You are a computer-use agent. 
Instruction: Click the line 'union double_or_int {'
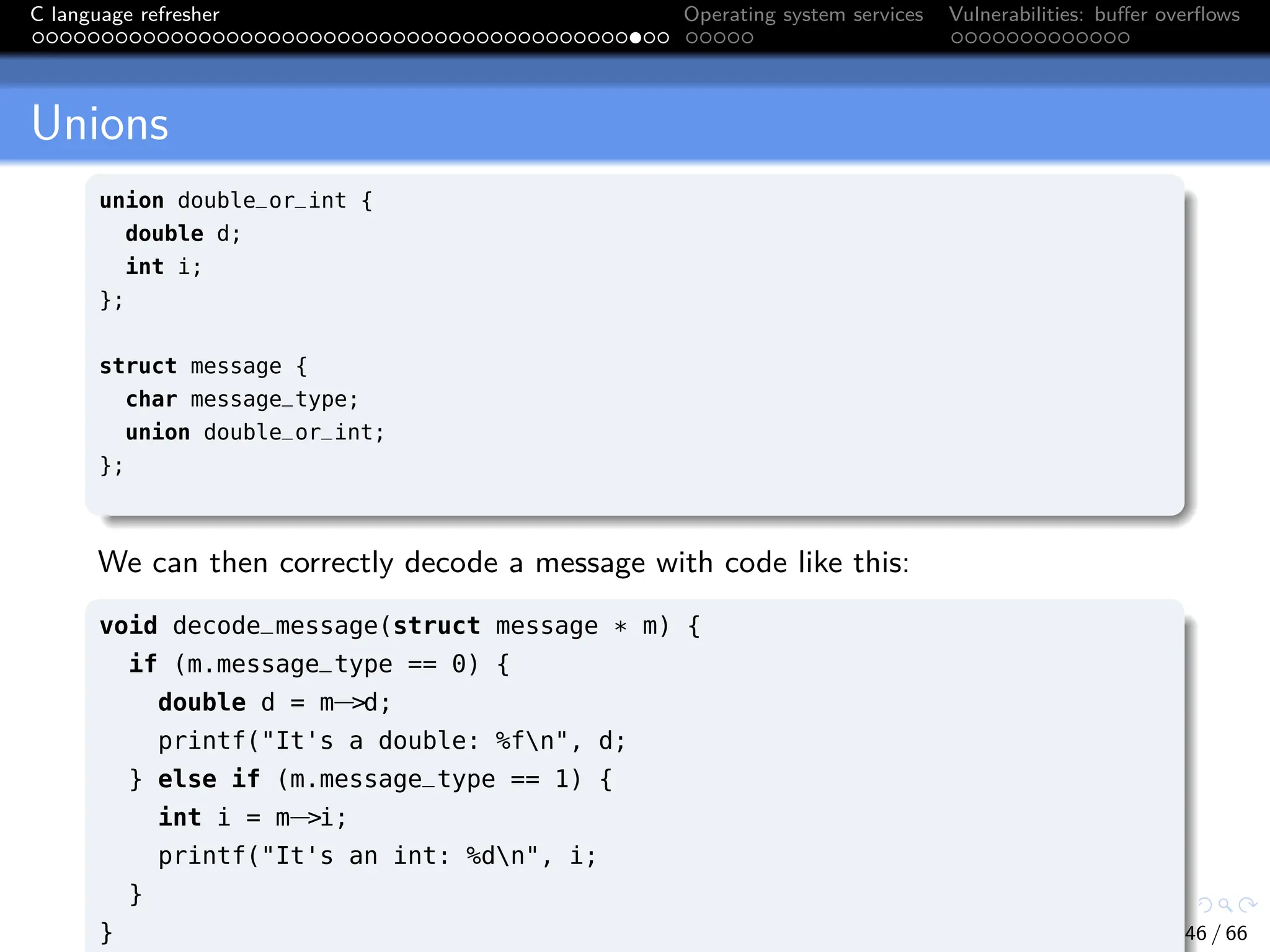236,201
